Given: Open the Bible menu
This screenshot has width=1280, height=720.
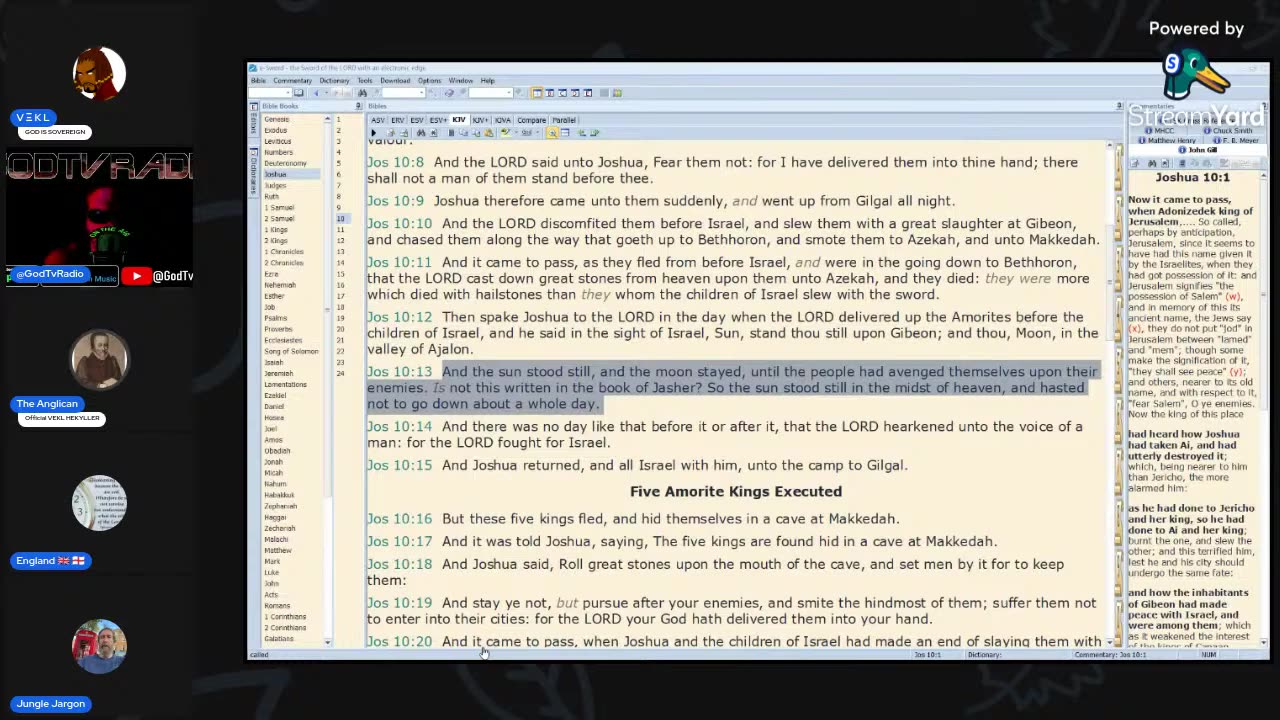Looking at the screenshot, I should tap(258, 81).
